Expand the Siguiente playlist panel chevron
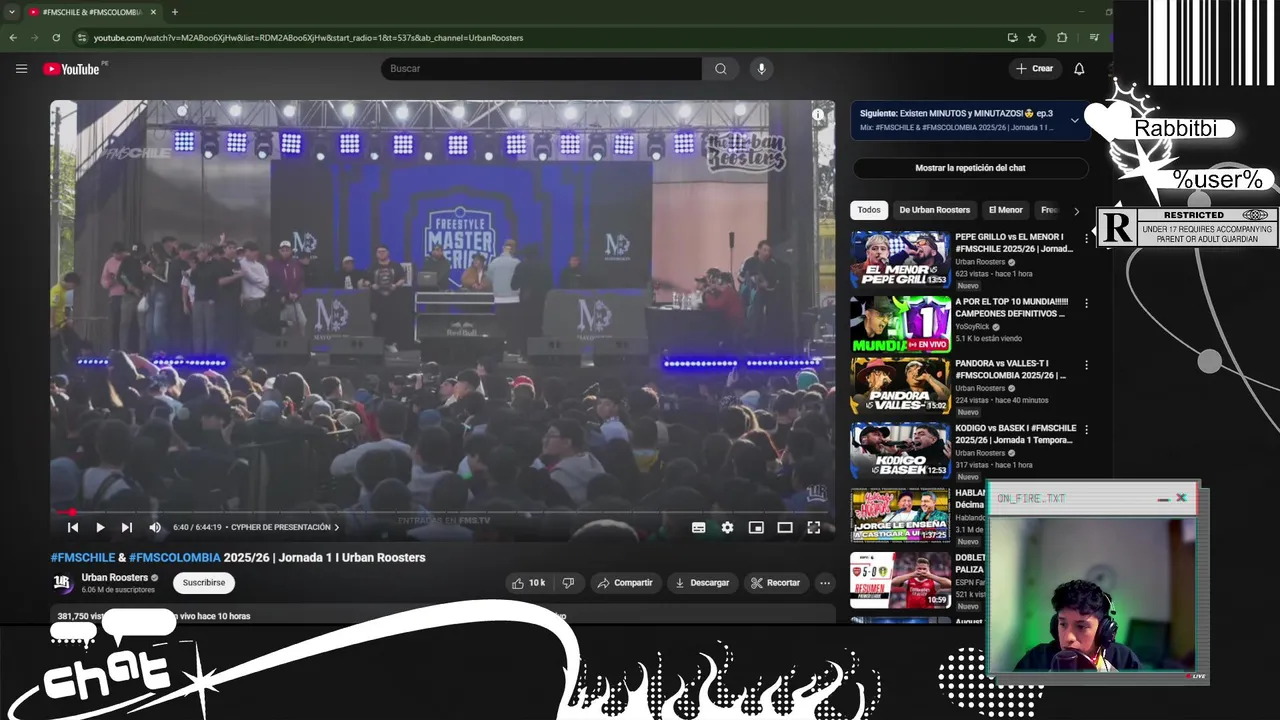The height and width of the screenshot is (720, 1280). (x=1075, y=120)
